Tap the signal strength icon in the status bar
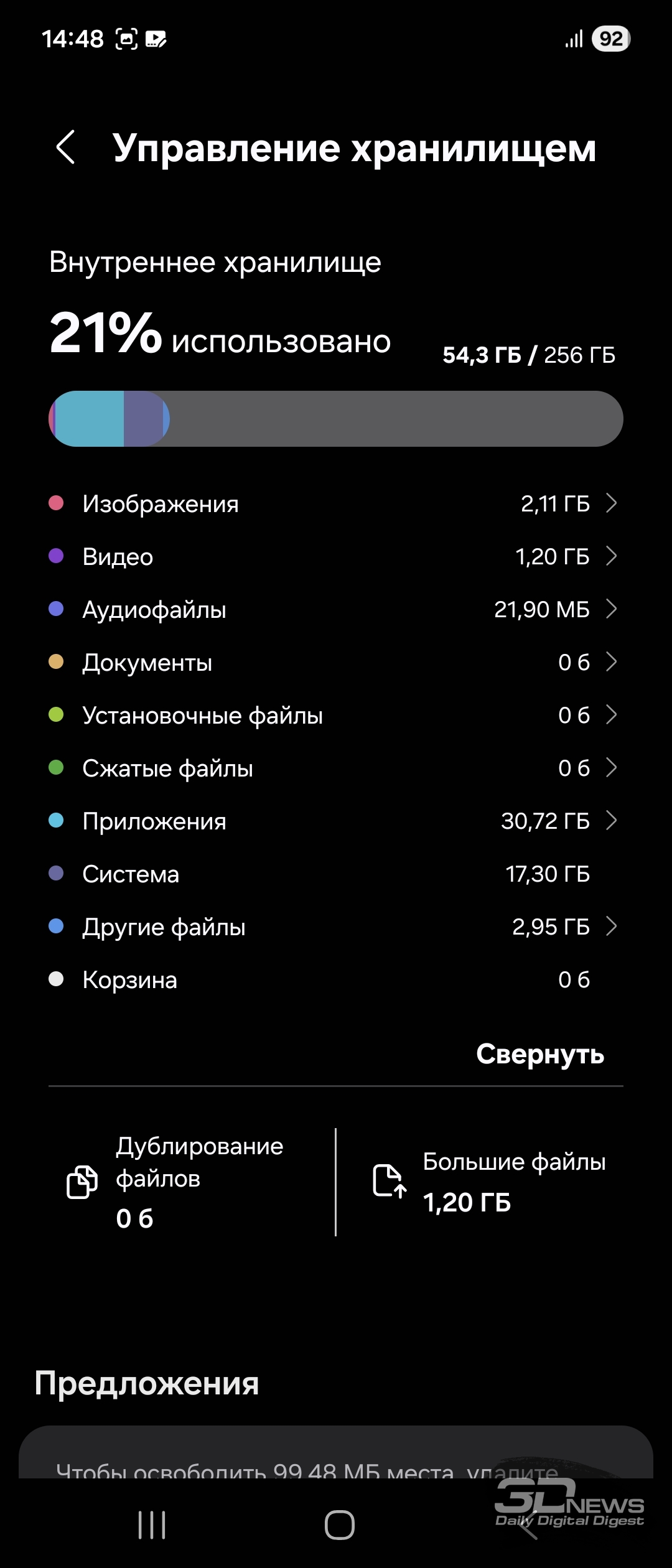The width and height of the screenshot is (672, 1568). (x=574, y=39)
